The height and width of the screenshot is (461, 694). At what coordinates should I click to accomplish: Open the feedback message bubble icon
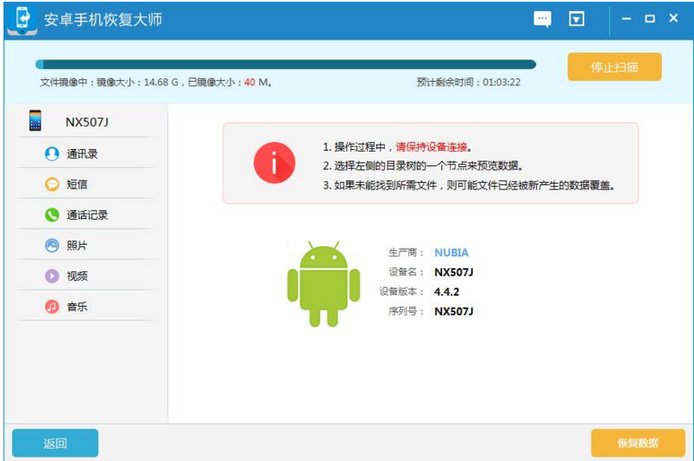(543, 19)
